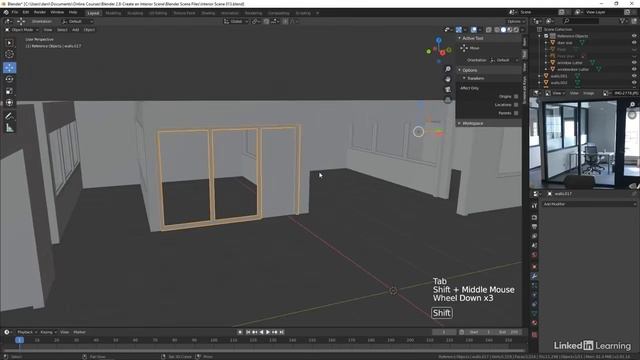The width and height of the screenshot is (640, 360).
Task: Activate the Move tool in left toolbar
Action: [x=9, y=67]
